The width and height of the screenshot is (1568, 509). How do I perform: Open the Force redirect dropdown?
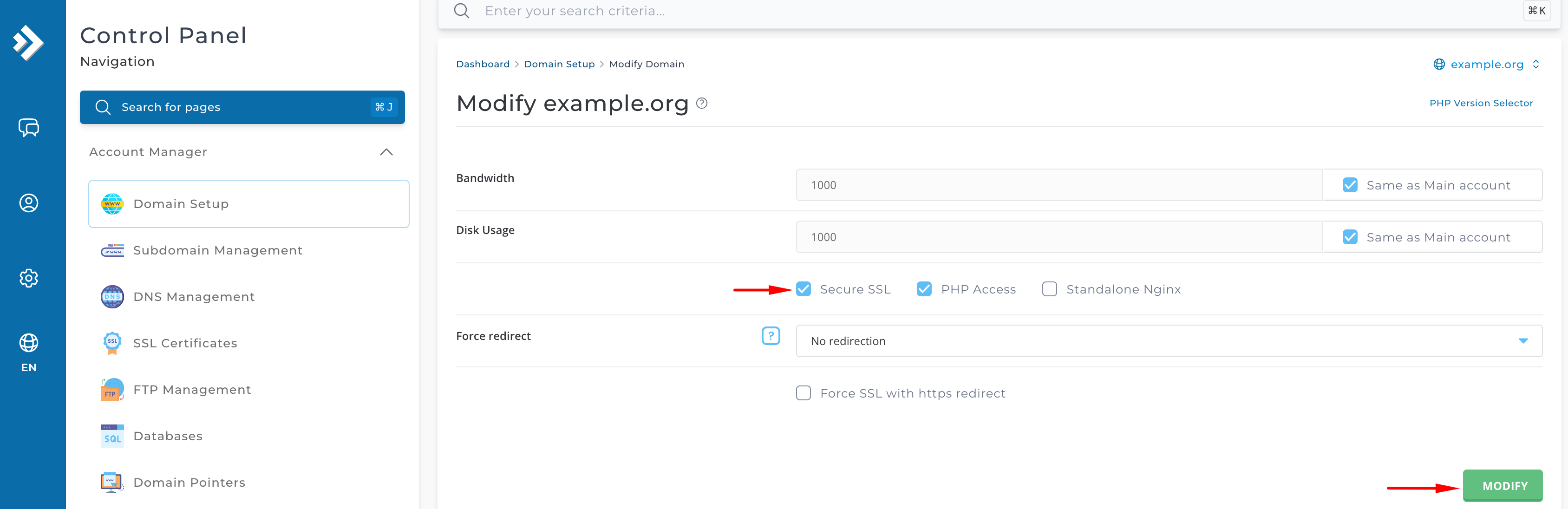pos(1168,341)
